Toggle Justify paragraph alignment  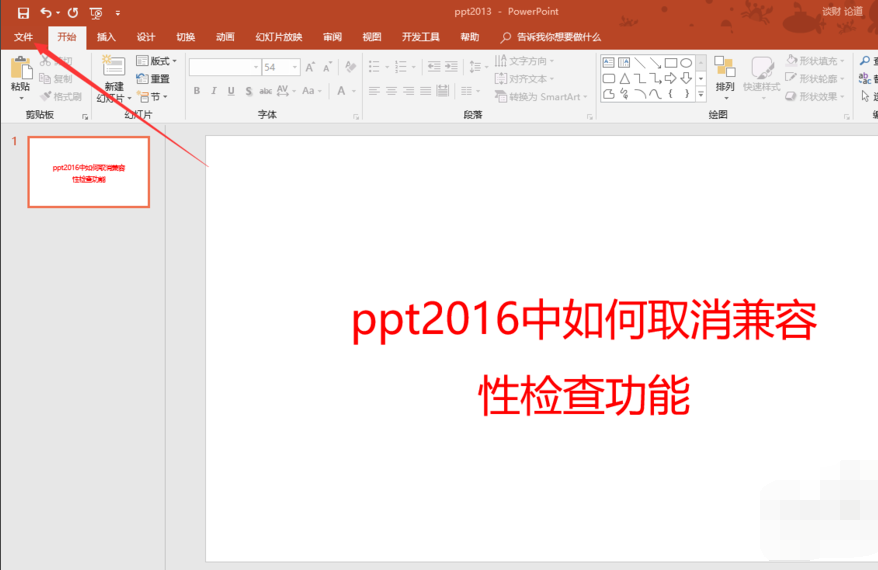coord(426,91)
